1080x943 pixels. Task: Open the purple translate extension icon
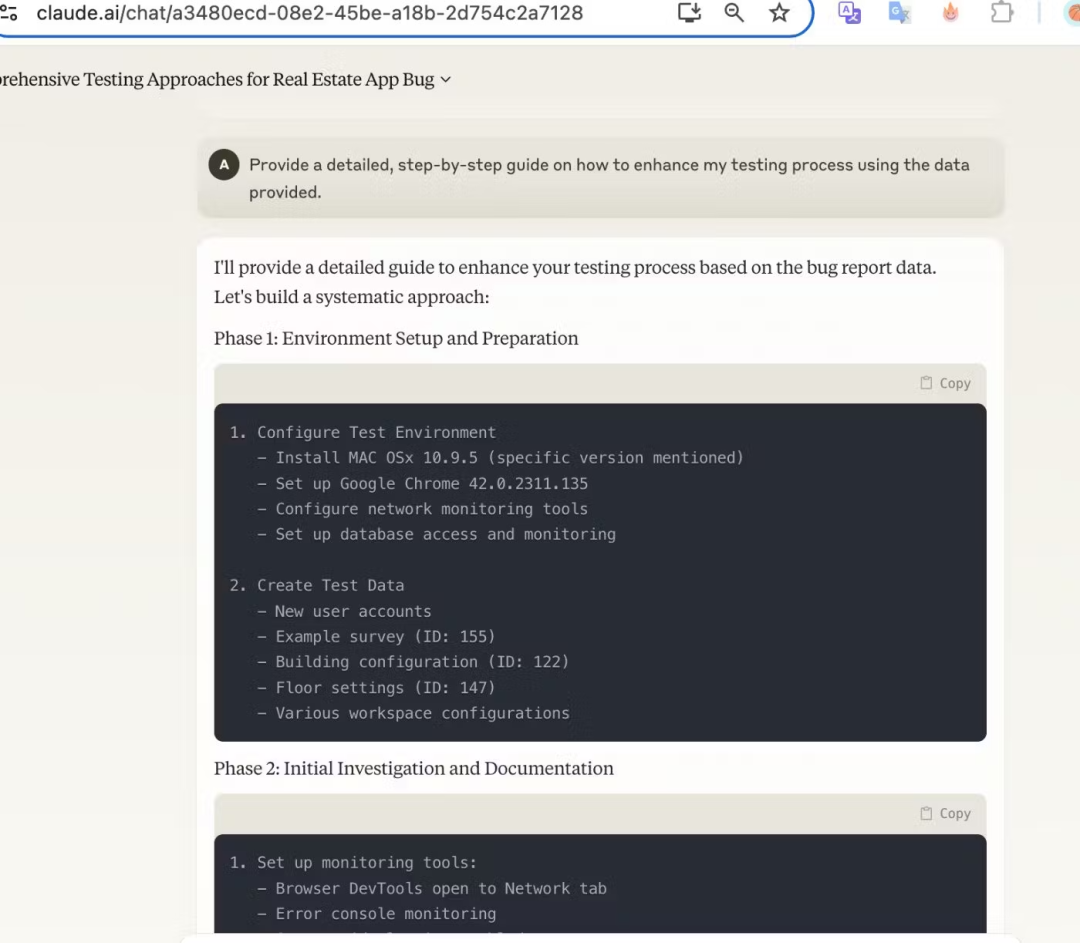[x=849, y=13]
